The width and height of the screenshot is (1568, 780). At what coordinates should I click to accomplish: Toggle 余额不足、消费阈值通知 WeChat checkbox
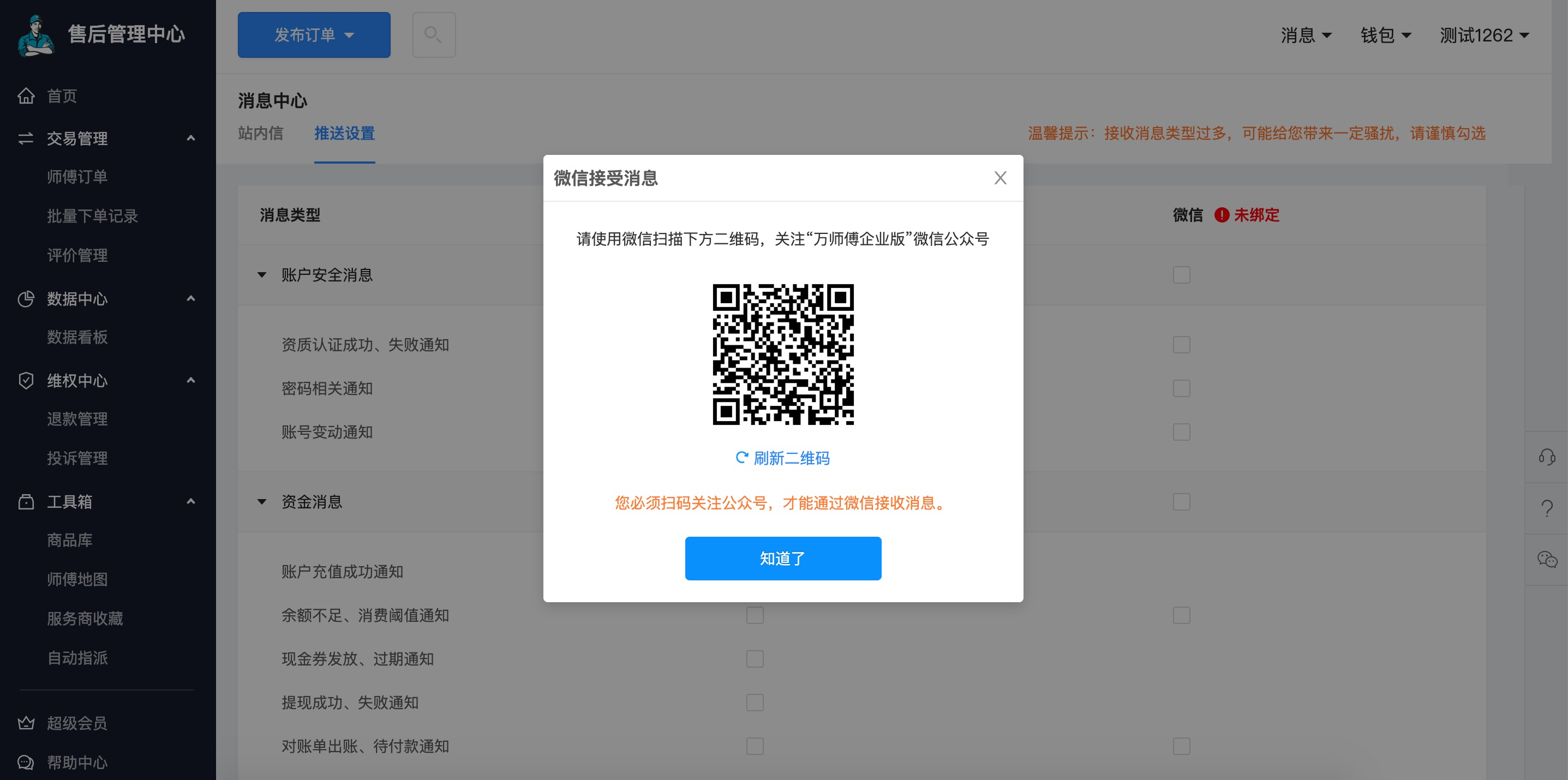(x=1182, y=615)
